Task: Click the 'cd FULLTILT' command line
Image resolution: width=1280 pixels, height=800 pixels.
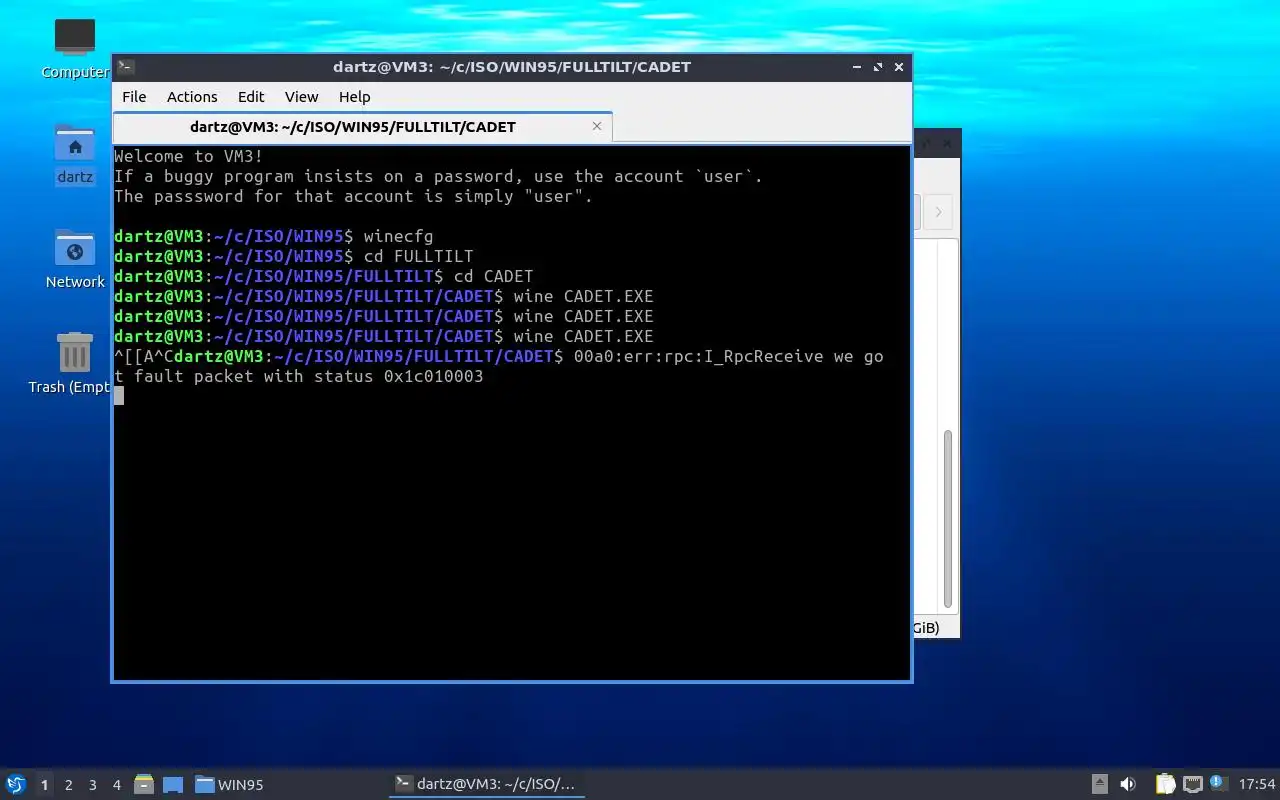Action: click(294, 256)
